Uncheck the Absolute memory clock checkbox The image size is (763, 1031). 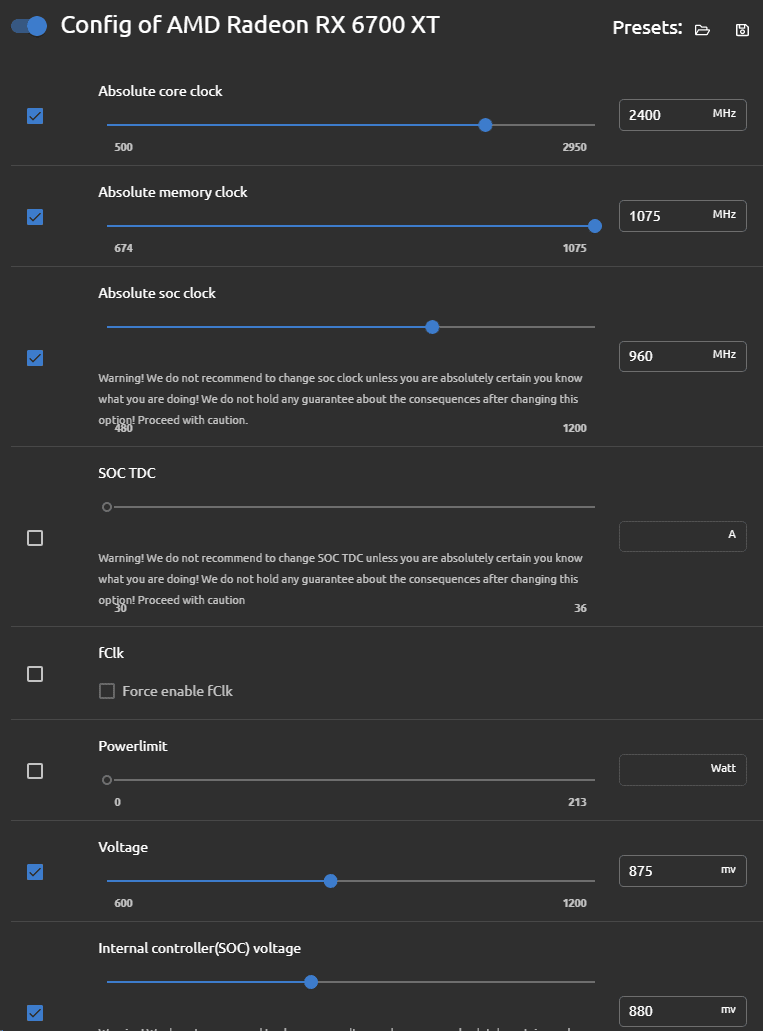pos(35,217)
